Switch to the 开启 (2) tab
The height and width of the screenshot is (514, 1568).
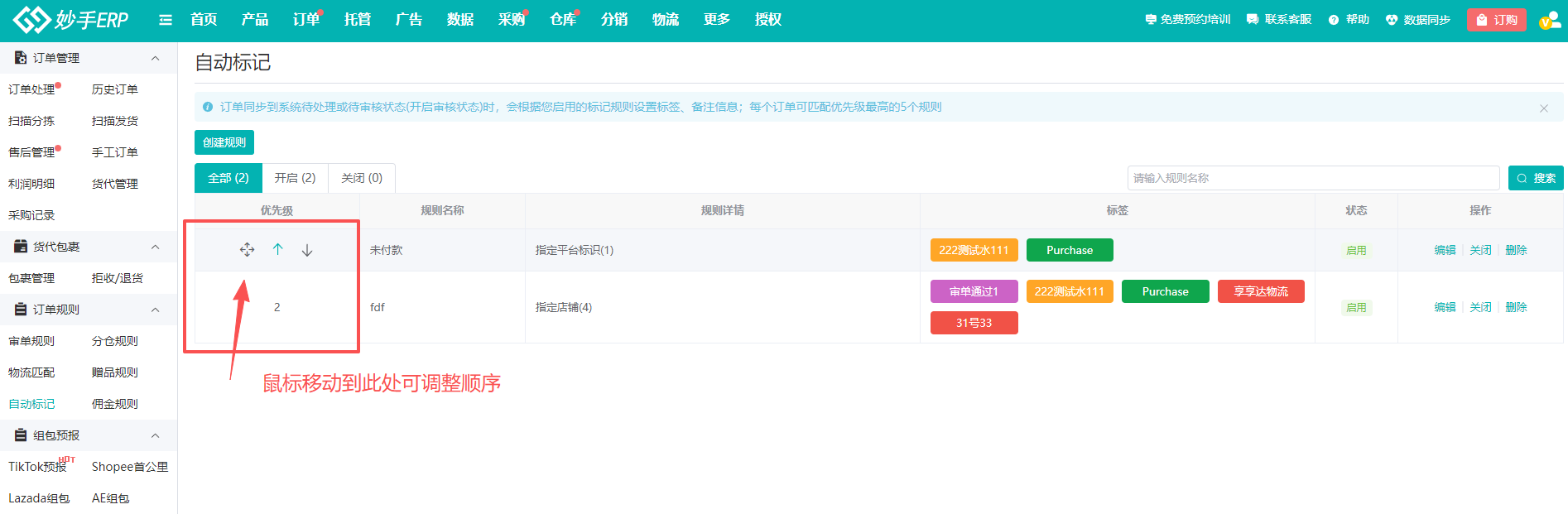click(x=295, y=178)
